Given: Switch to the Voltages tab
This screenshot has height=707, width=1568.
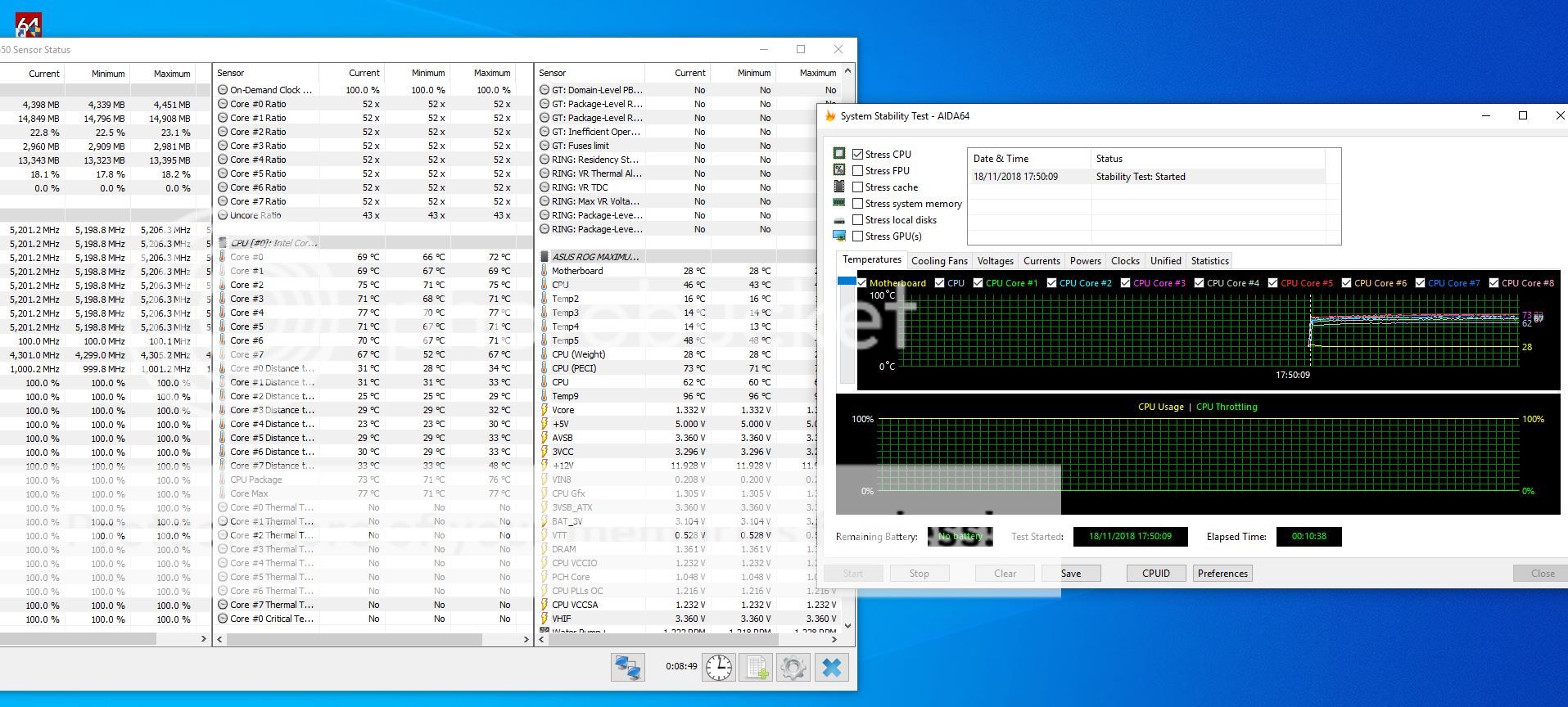Looking at the screenshot, I should pyautogui.click(x=996, y=261).
